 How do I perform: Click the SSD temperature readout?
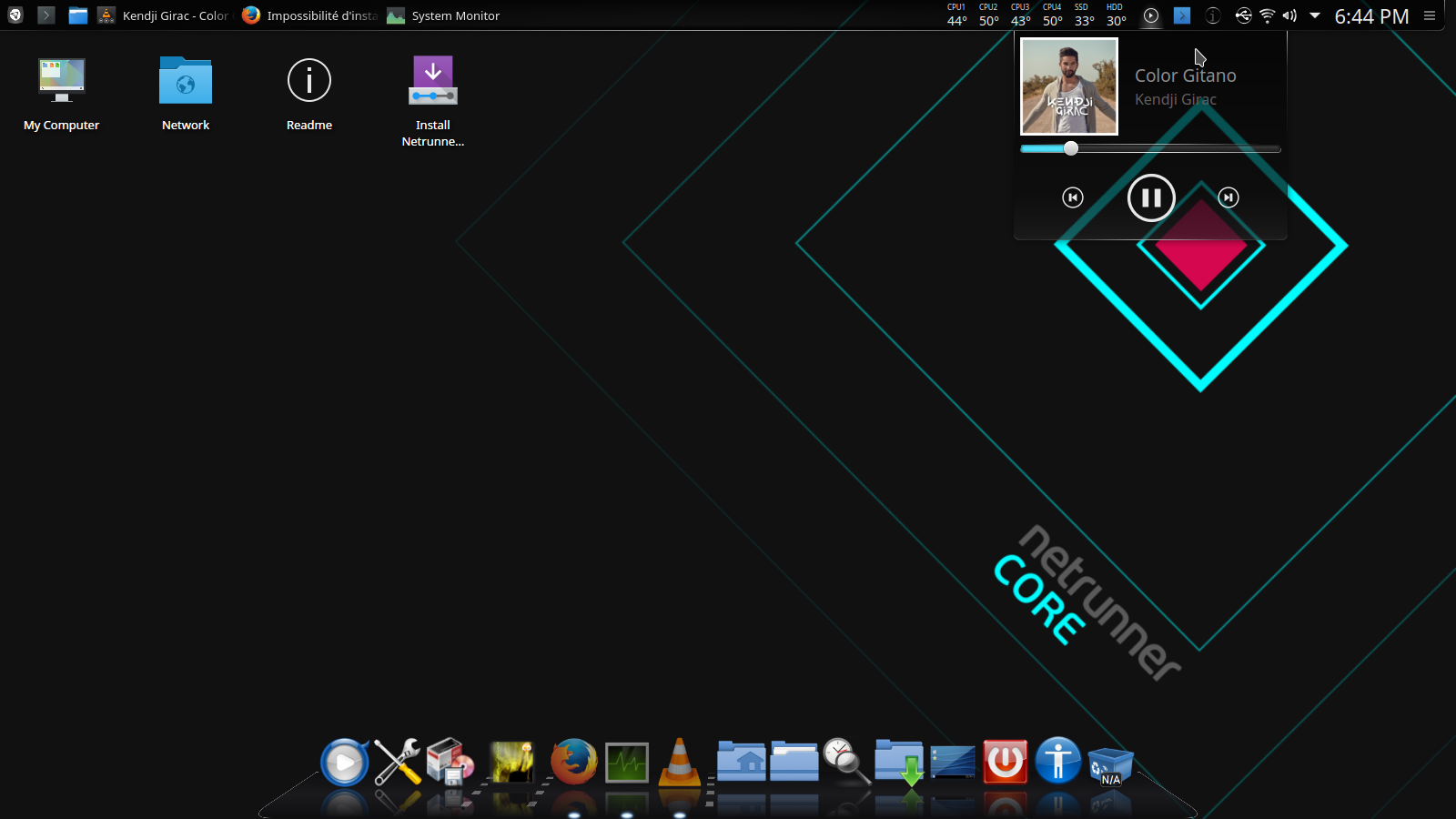tap(1084, 15)
